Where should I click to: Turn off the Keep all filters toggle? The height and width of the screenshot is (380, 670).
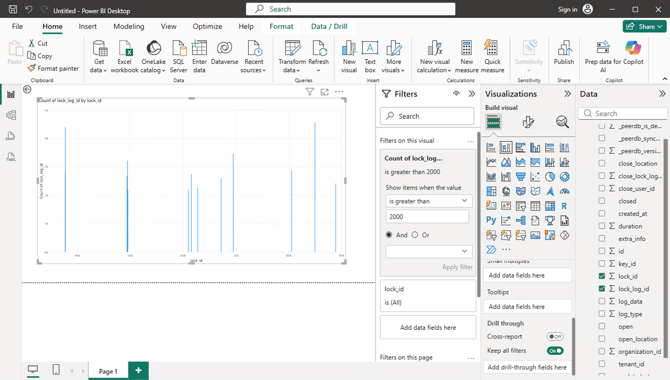555,351
